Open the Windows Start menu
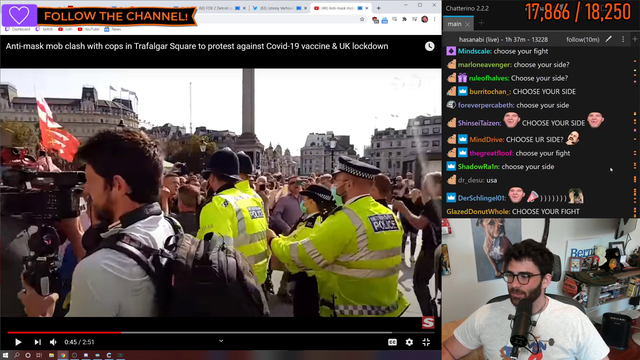Viewport: 640px width, 360px height. tap(5, 356)
